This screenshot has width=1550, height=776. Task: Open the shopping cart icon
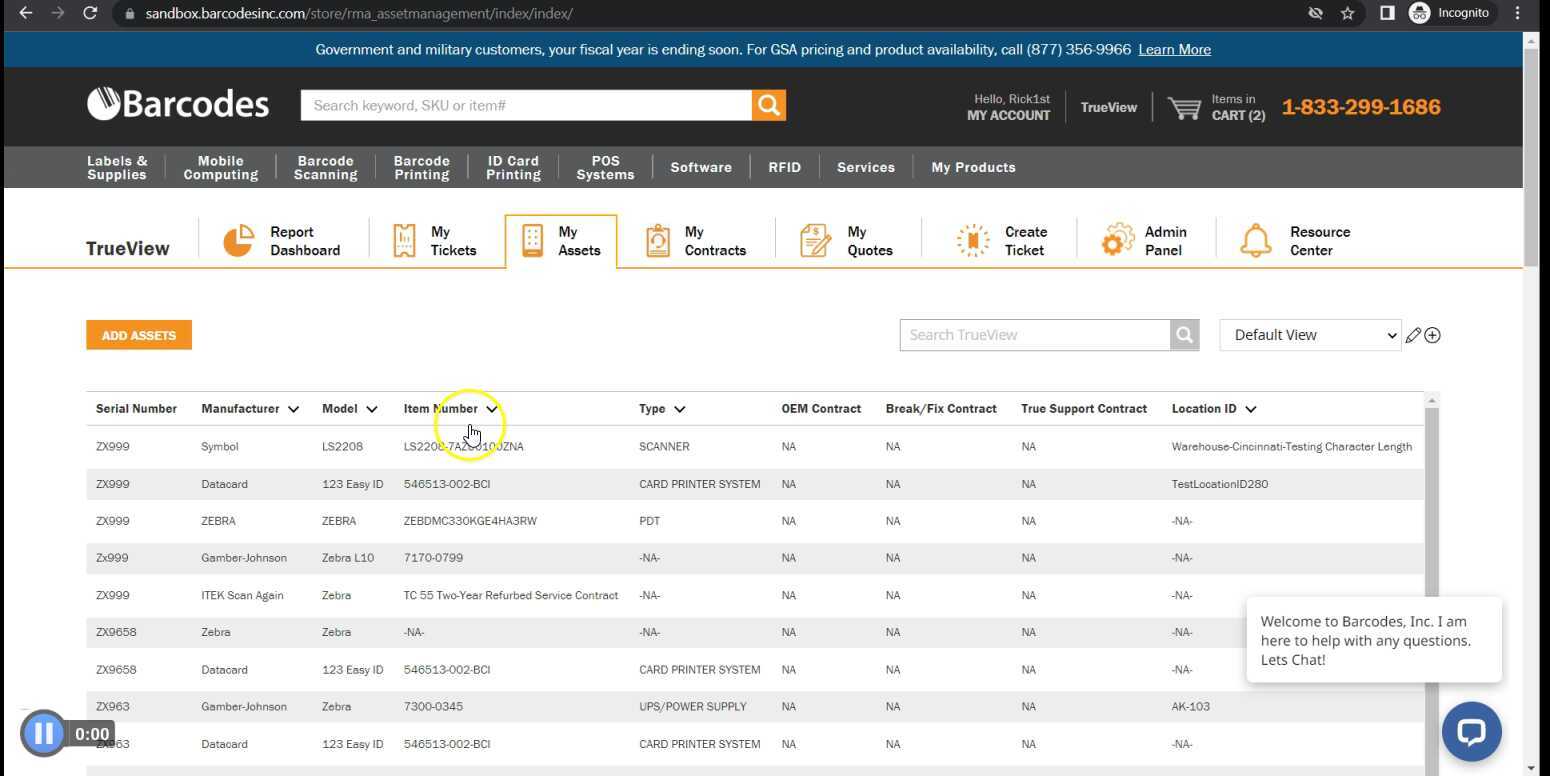pos(1184,107)
